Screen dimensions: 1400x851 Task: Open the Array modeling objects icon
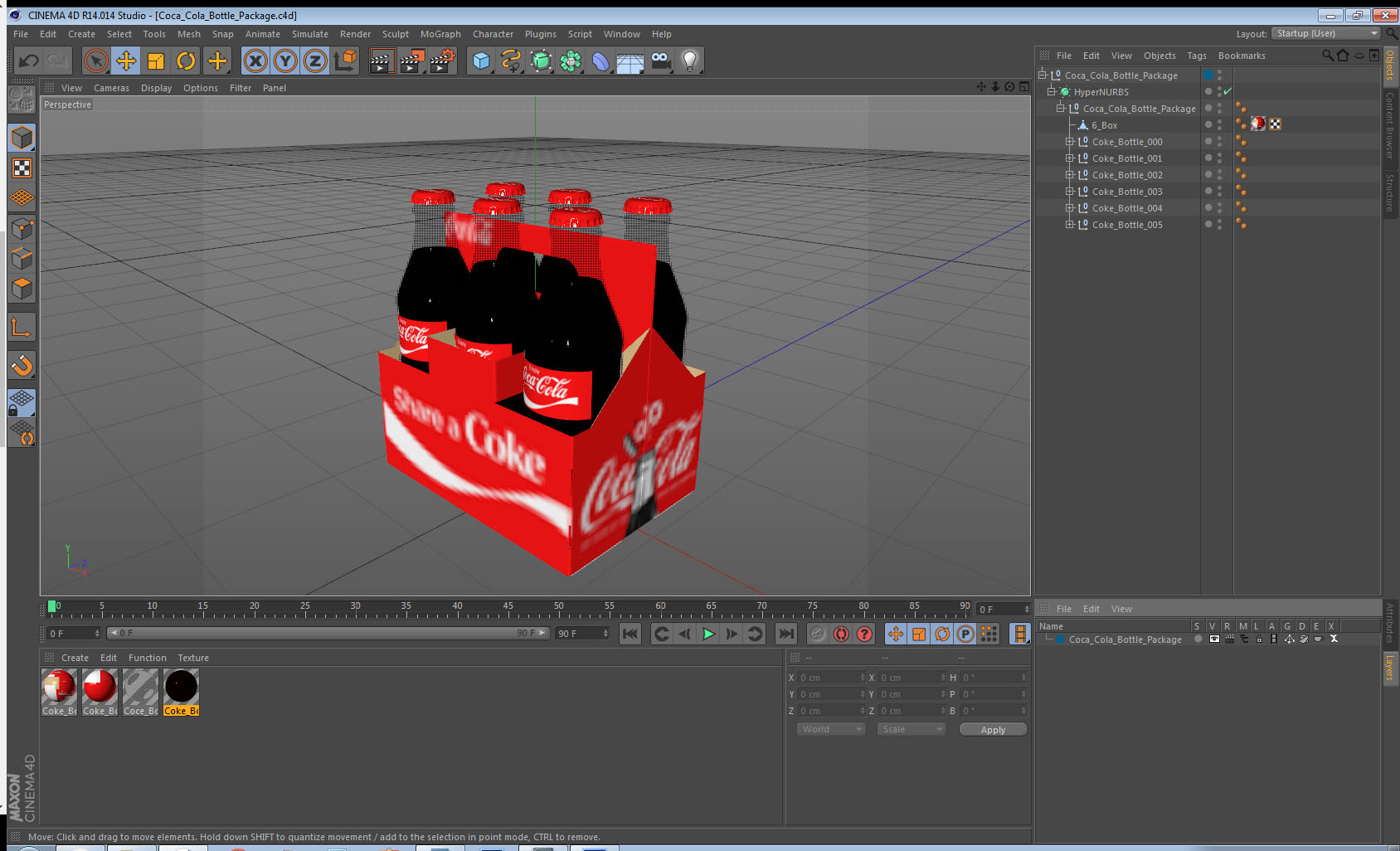coord(571,61)
